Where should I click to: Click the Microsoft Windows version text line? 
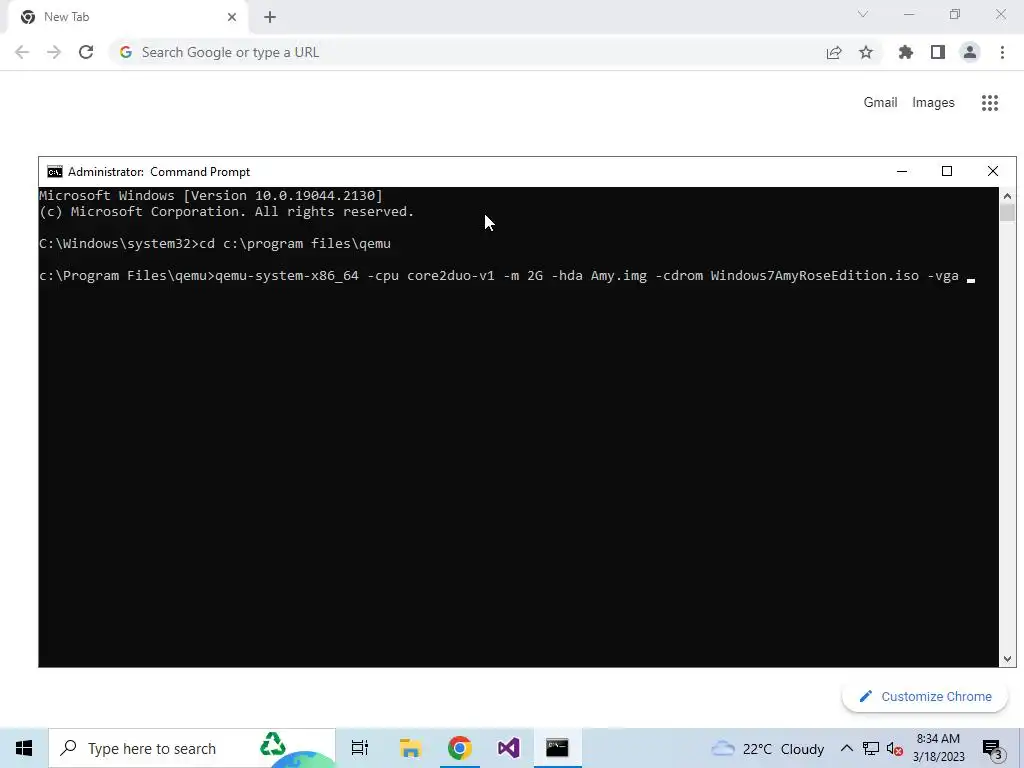211,195
